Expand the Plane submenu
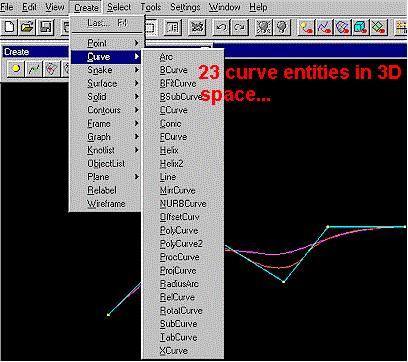The image size is (408, 362). pyautogui.click(x=106, y=177)
